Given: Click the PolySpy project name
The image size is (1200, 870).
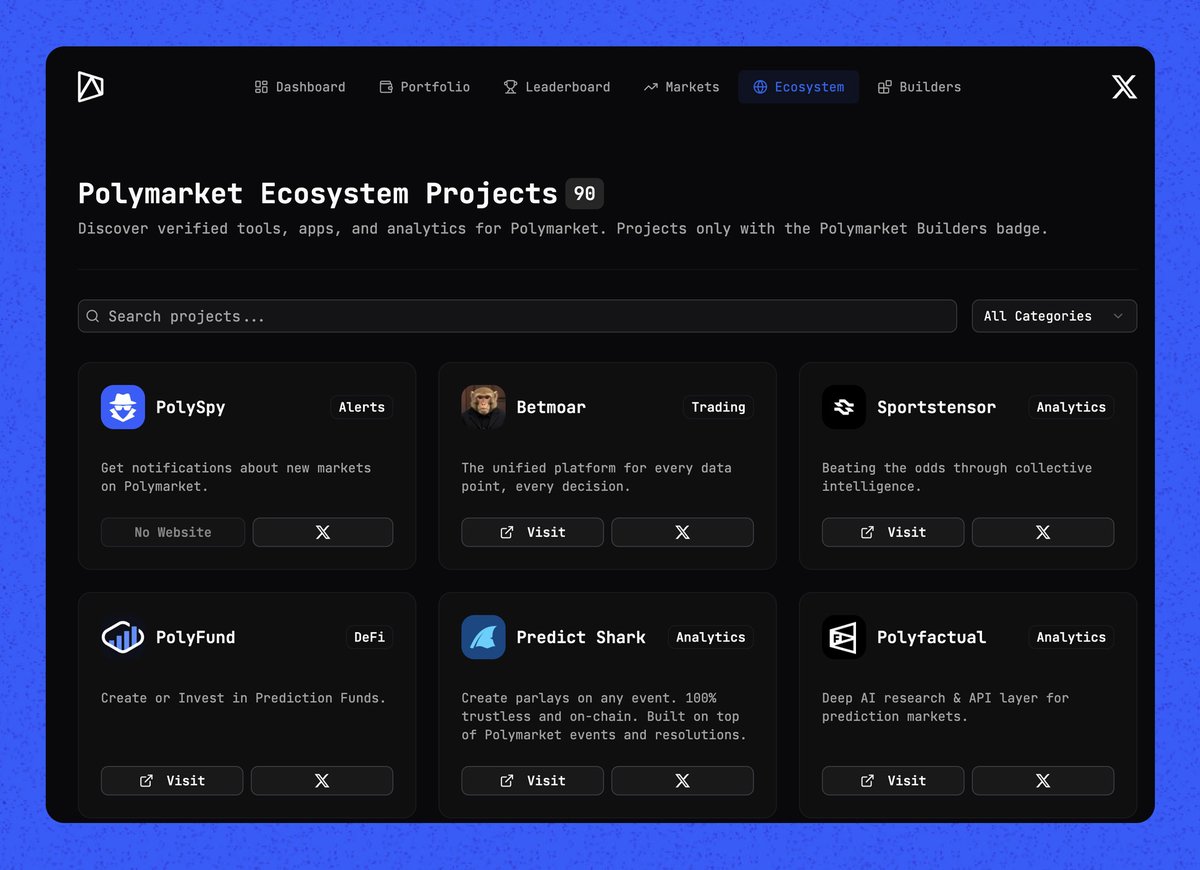Looking at the screenshot, I should 191,407.
